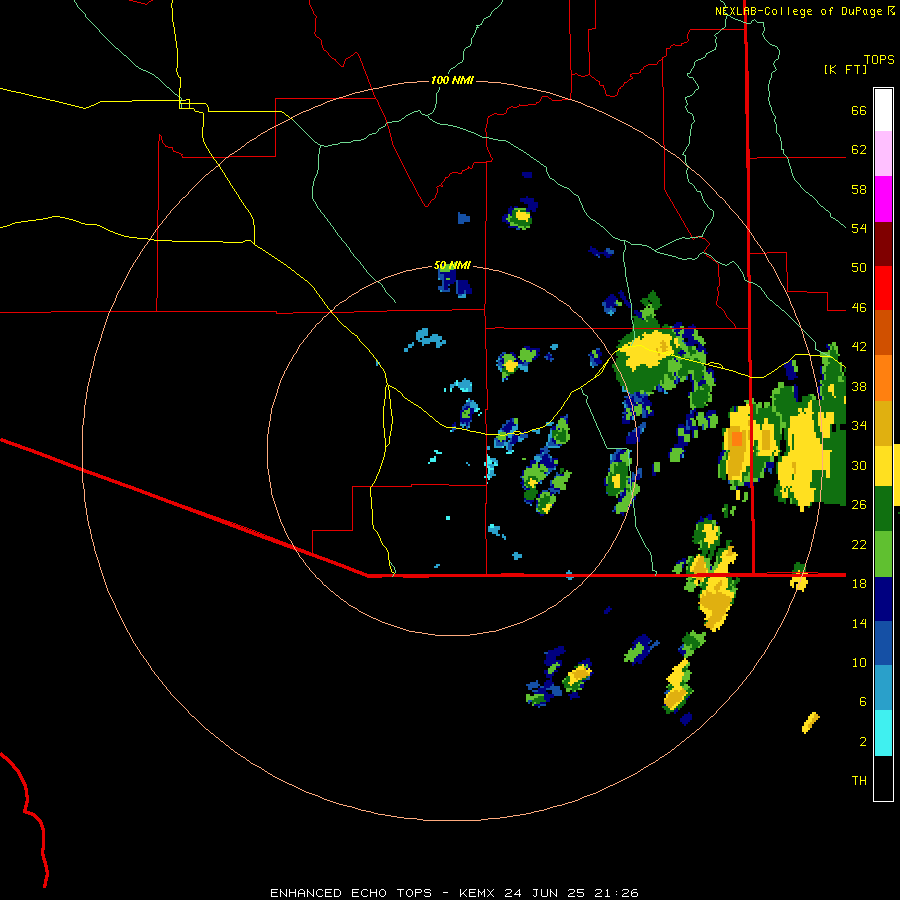Click the legend value "6"

[863, 702]
